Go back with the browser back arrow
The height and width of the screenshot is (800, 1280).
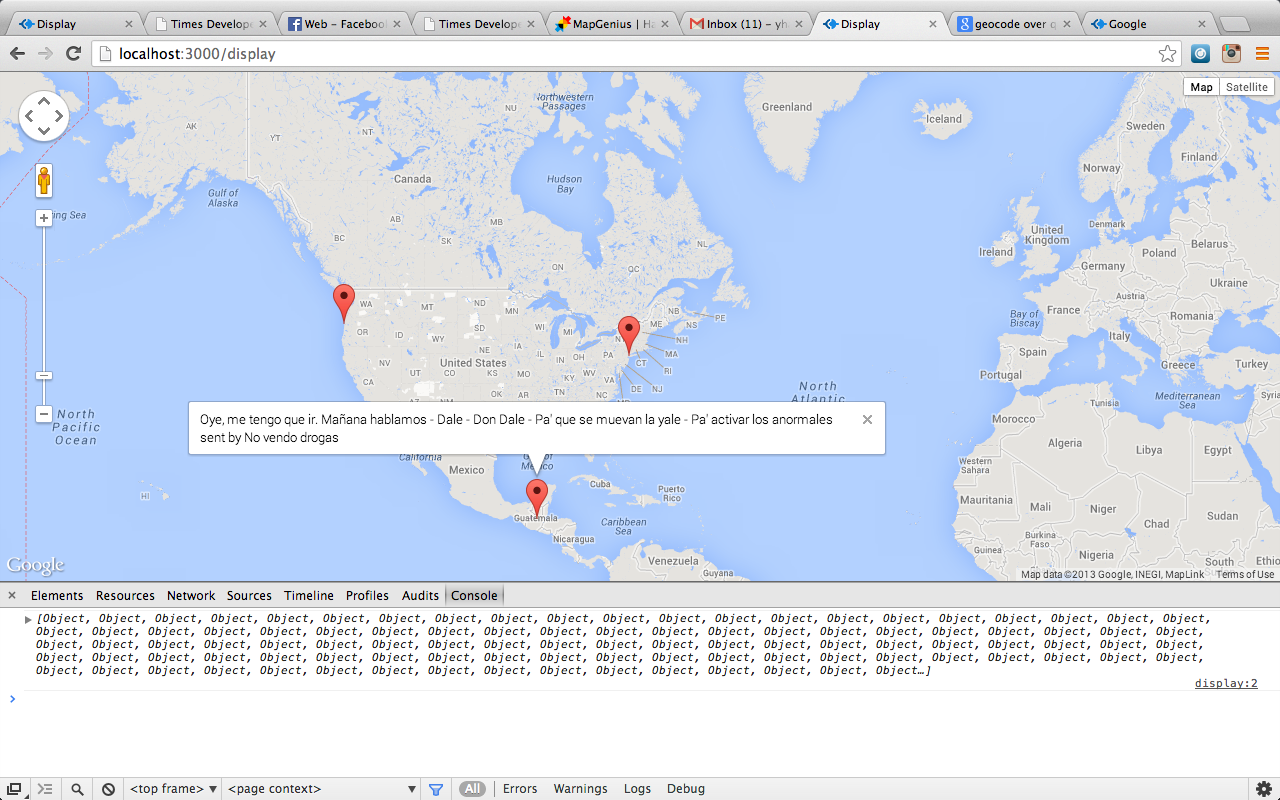click(17, 54)
